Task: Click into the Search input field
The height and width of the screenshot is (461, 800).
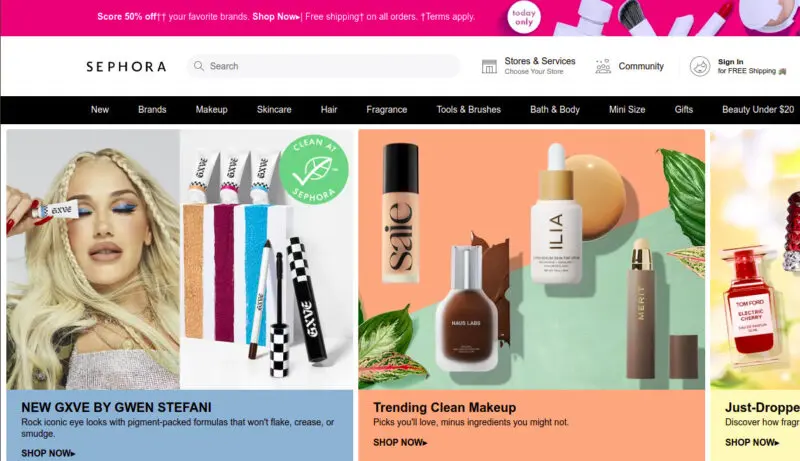Action: click(x=323, y=66)
